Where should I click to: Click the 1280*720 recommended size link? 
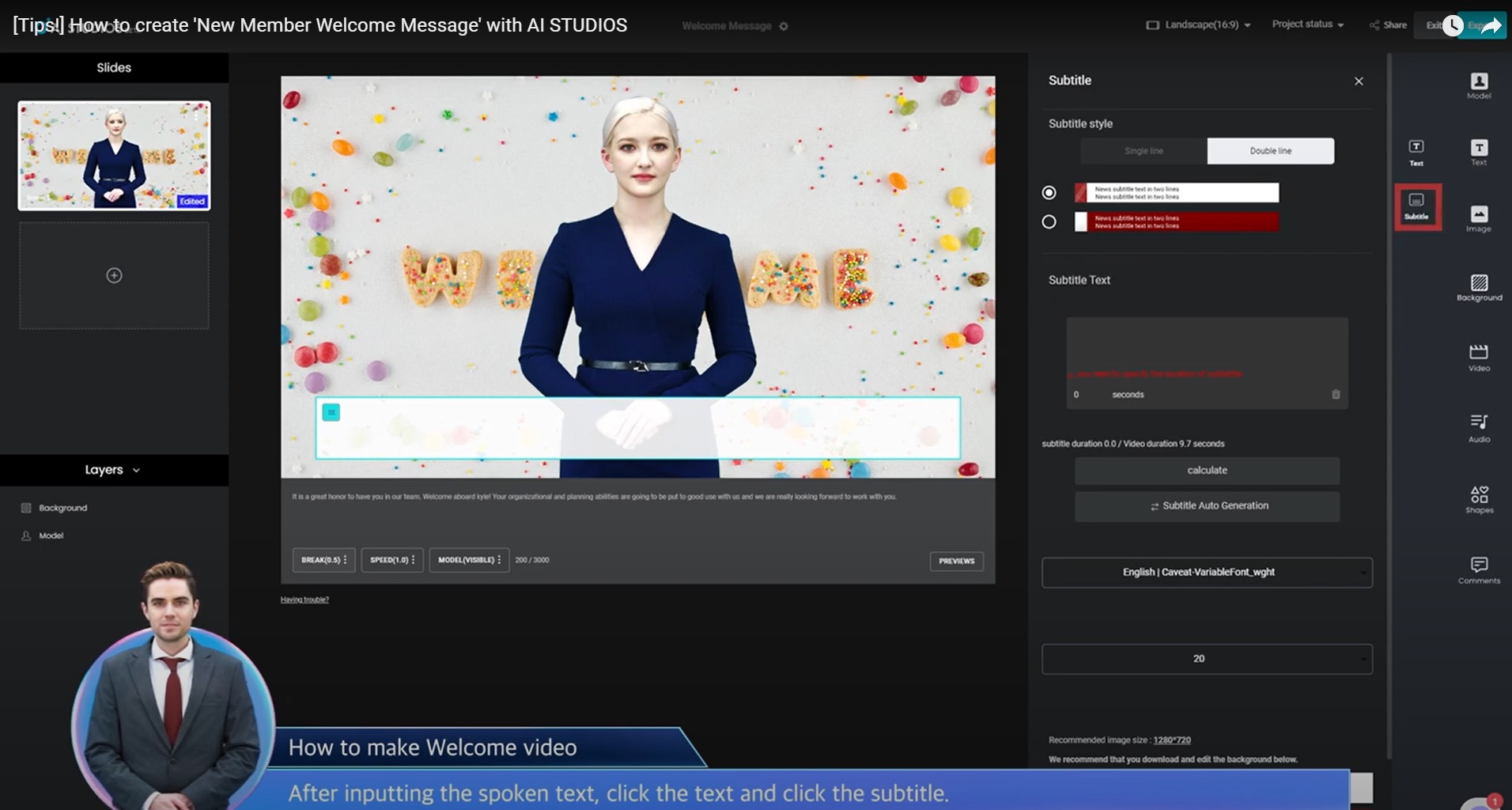[1172, 740]
